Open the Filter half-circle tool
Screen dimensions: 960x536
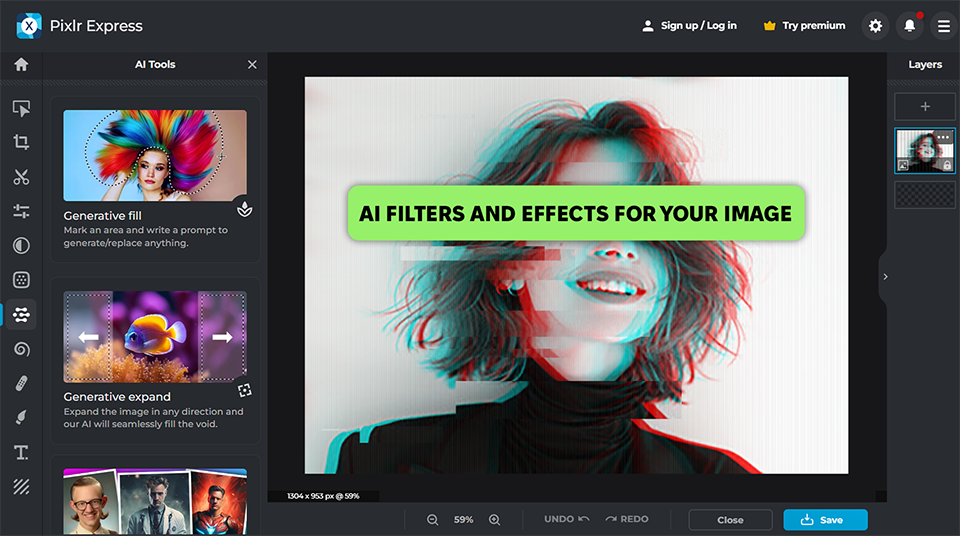(21, 246)
